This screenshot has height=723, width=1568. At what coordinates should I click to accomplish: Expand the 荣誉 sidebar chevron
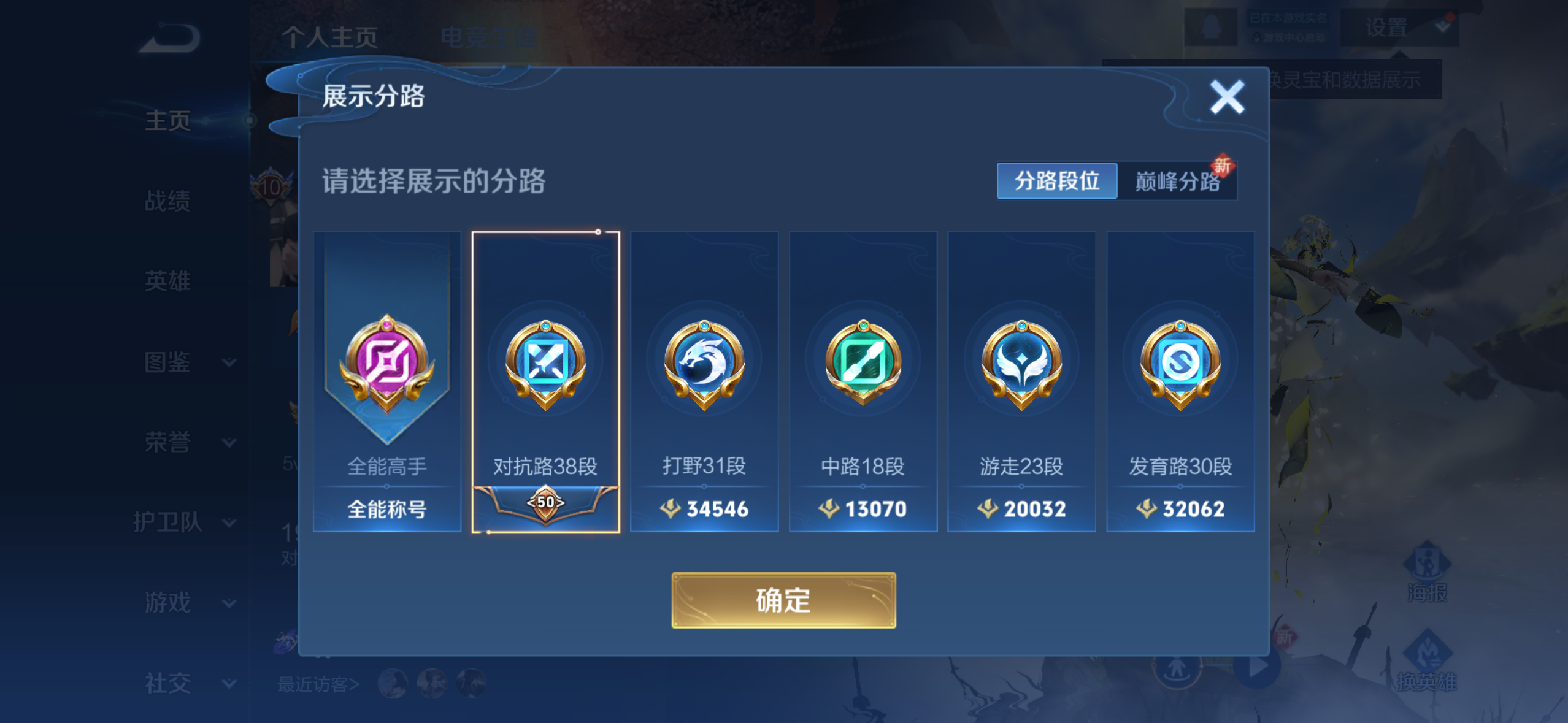tap(229, 442)
